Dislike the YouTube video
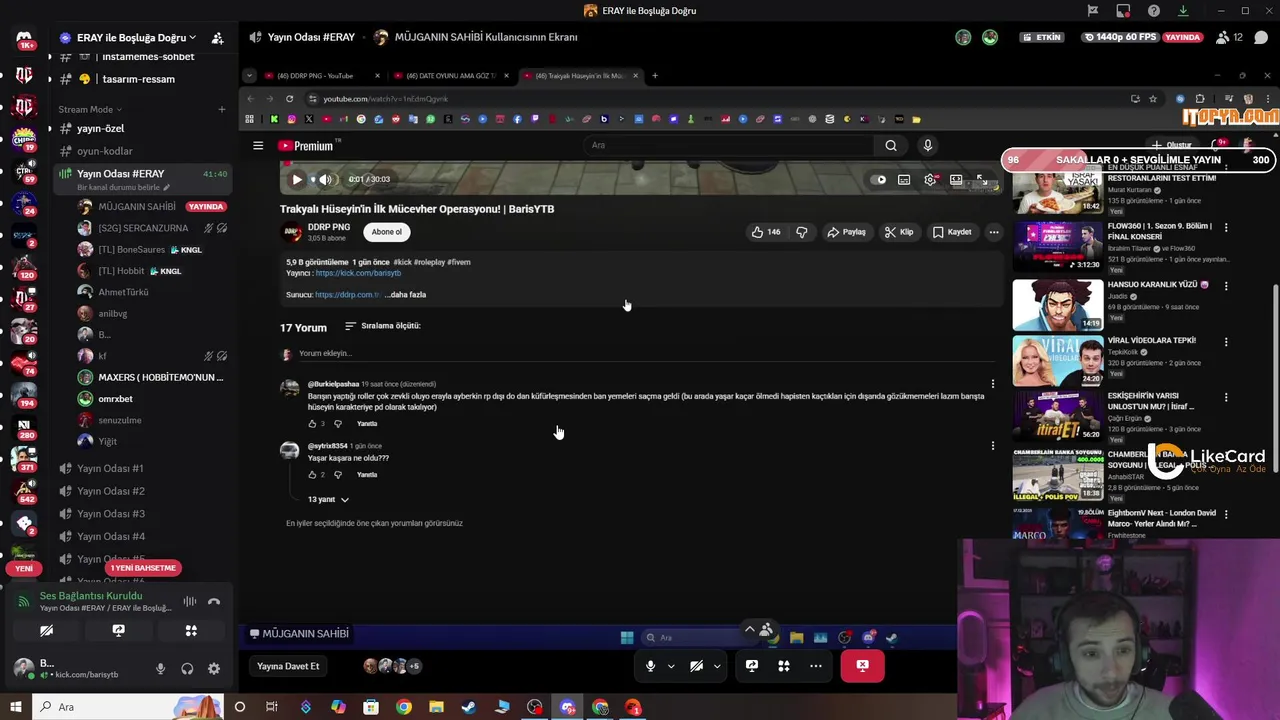The image size is (1280, 720). [801, 232]
